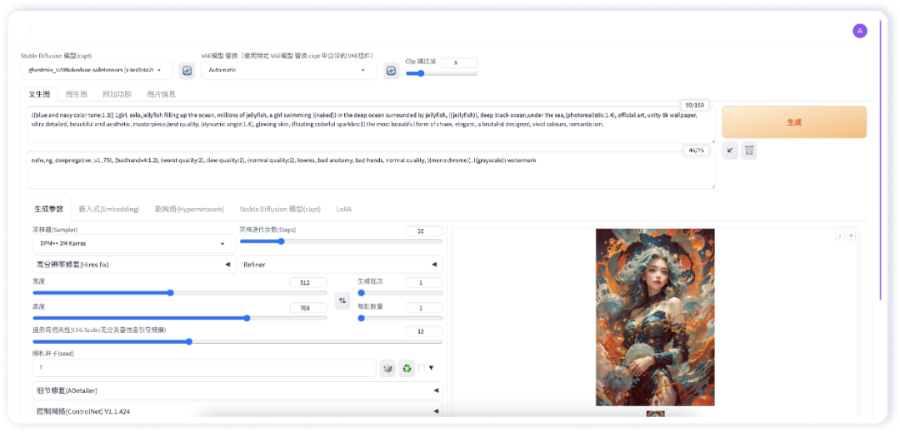Adjust the 每批数量 batch size slider
The width and height of the screenshot is (900, 432).
(400, 318)
